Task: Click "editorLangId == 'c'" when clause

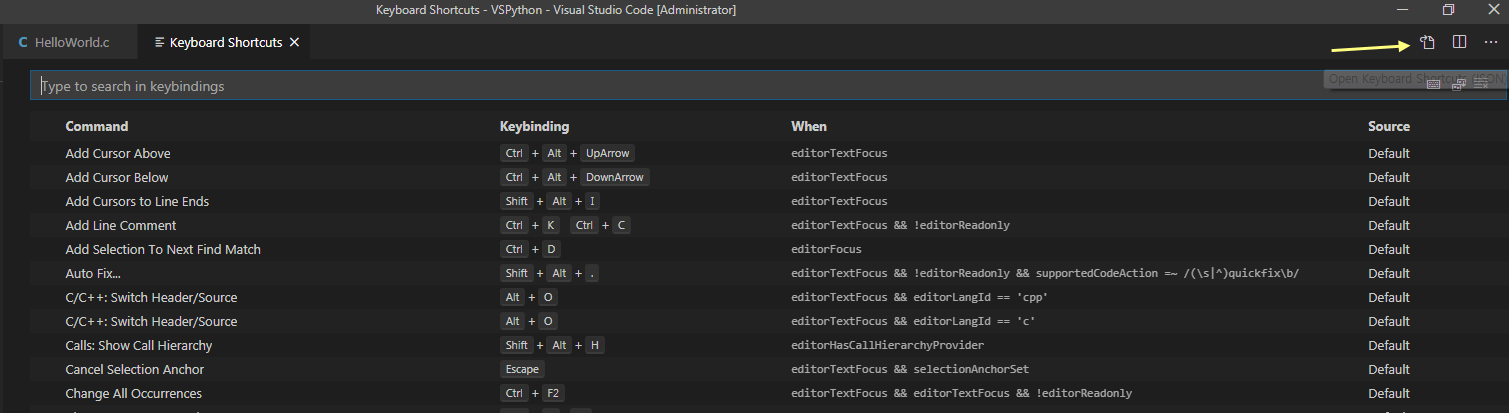Action: (x=912, y=321)
